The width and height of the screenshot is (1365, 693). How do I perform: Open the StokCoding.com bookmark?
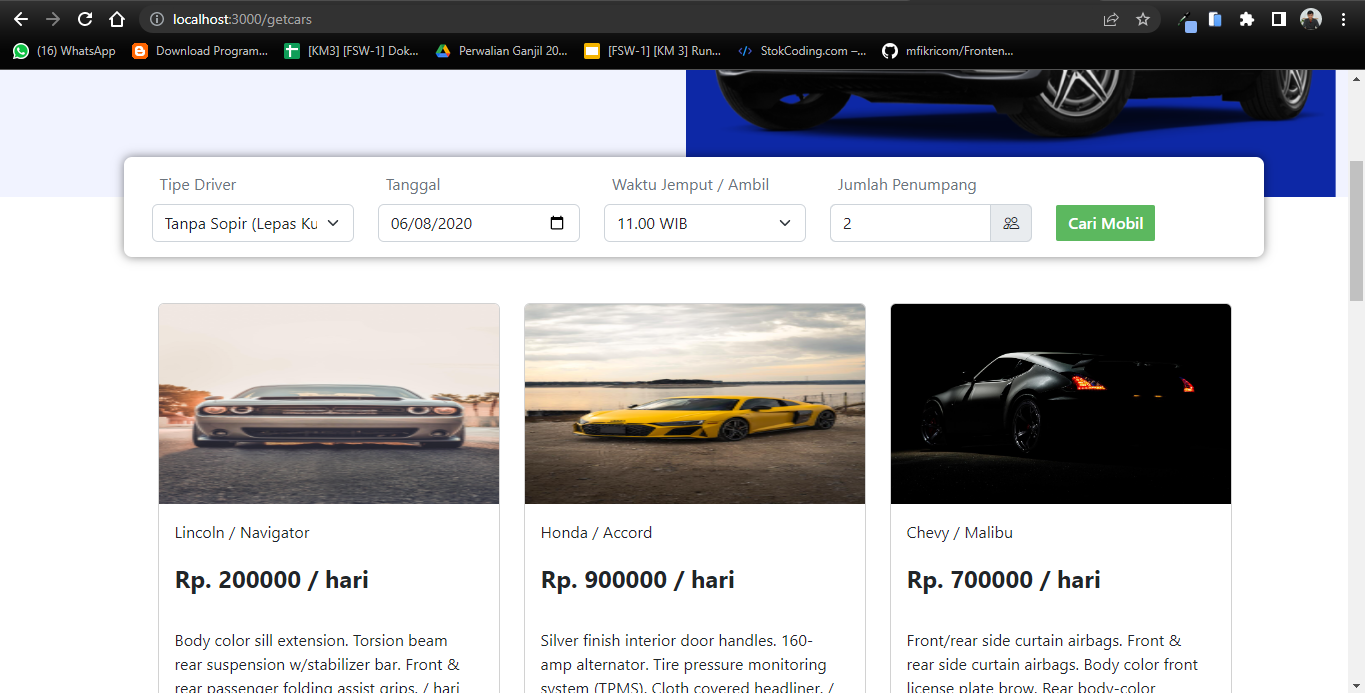[802, 50]
